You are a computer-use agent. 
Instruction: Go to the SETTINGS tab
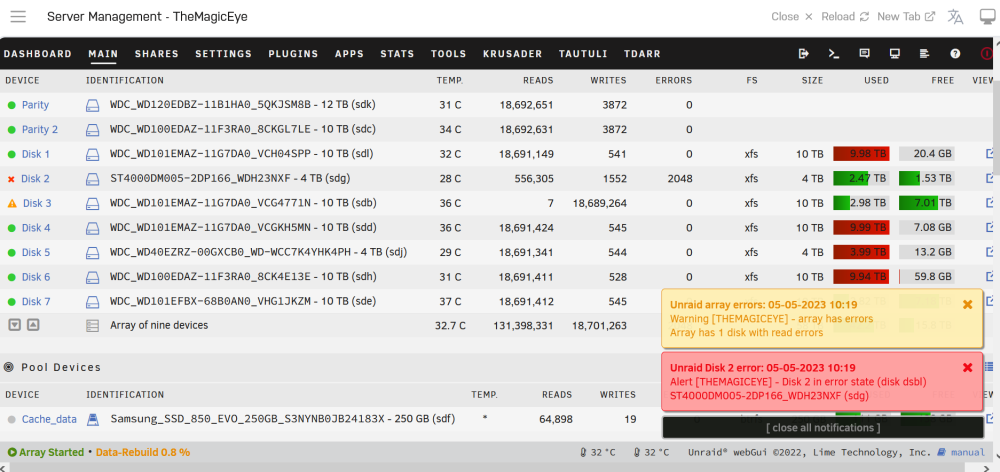223,54
